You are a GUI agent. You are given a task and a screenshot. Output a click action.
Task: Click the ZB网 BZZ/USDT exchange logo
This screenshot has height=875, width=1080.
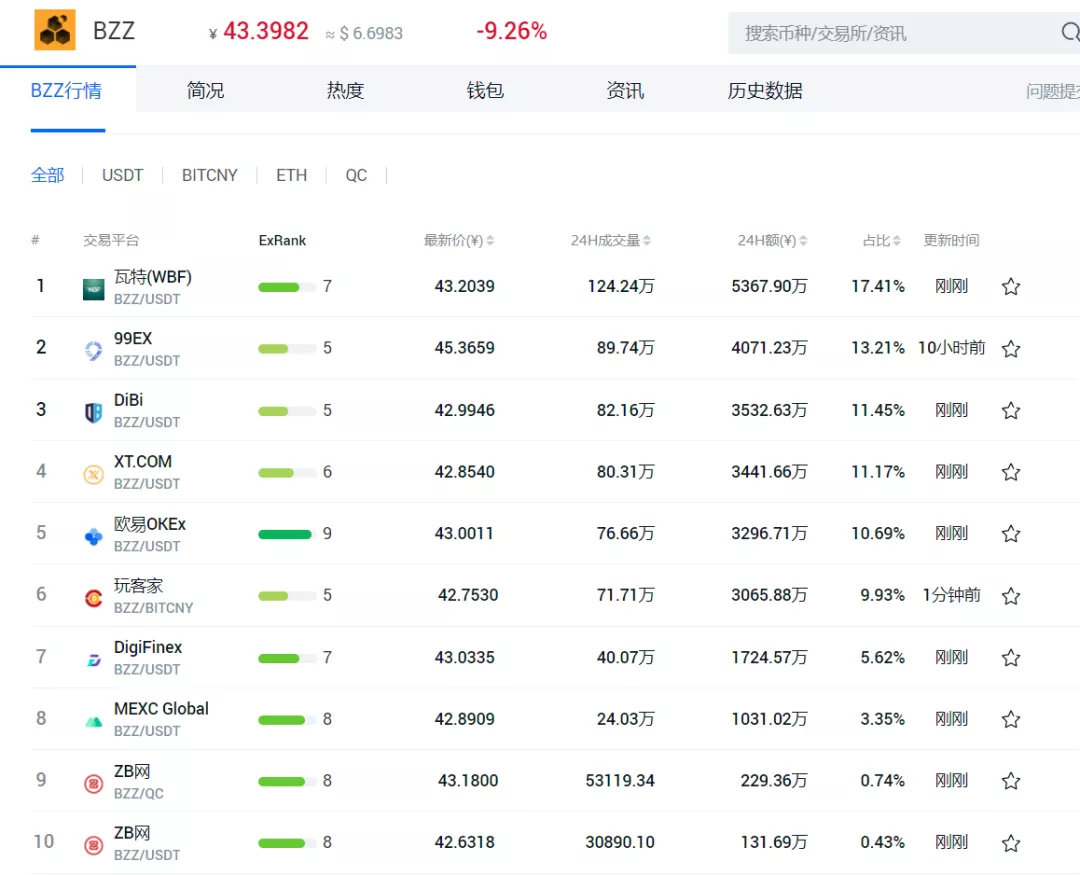pyautogui.click(x=94, y=845)
